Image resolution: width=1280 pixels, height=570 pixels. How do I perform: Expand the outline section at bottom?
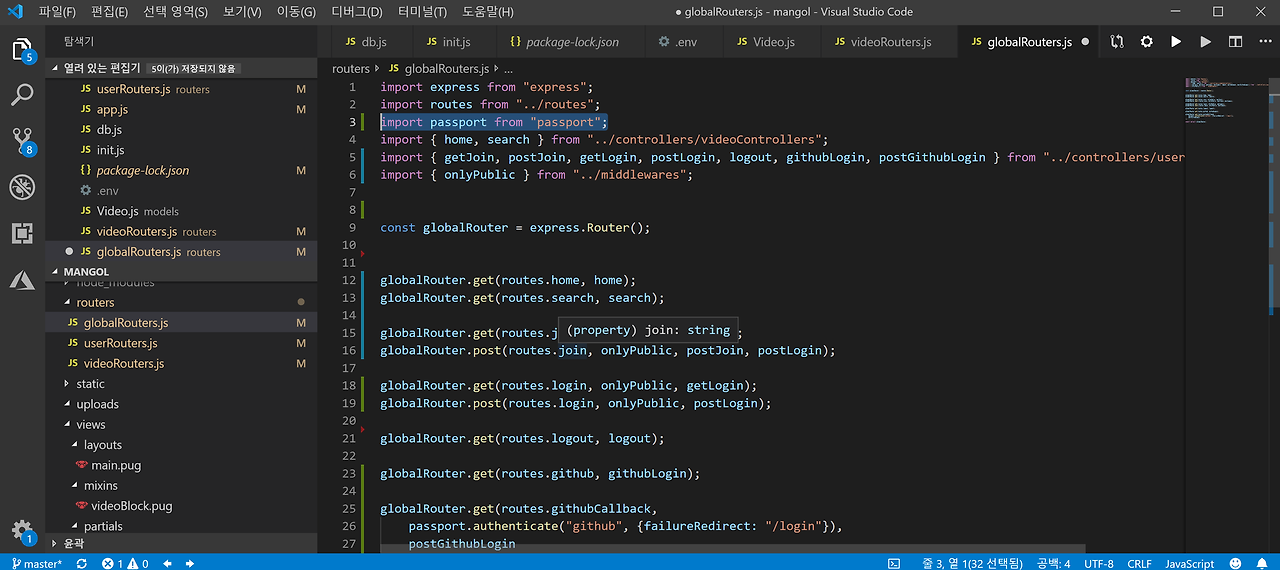tap(180, 543)
